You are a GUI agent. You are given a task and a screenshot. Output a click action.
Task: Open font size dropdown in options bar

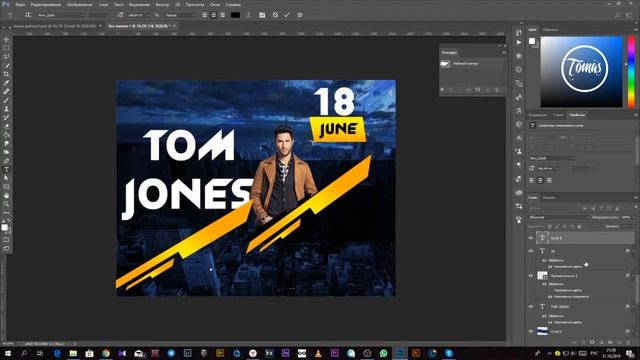(x=138, y=15)
